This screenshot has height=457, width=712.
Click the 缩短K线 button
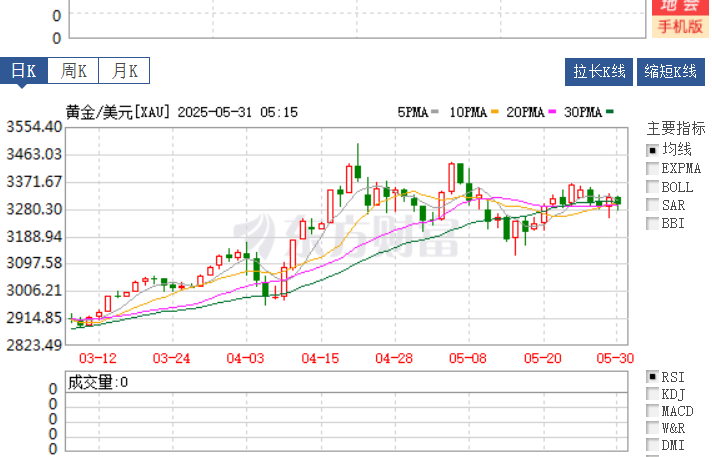[671, 72]
